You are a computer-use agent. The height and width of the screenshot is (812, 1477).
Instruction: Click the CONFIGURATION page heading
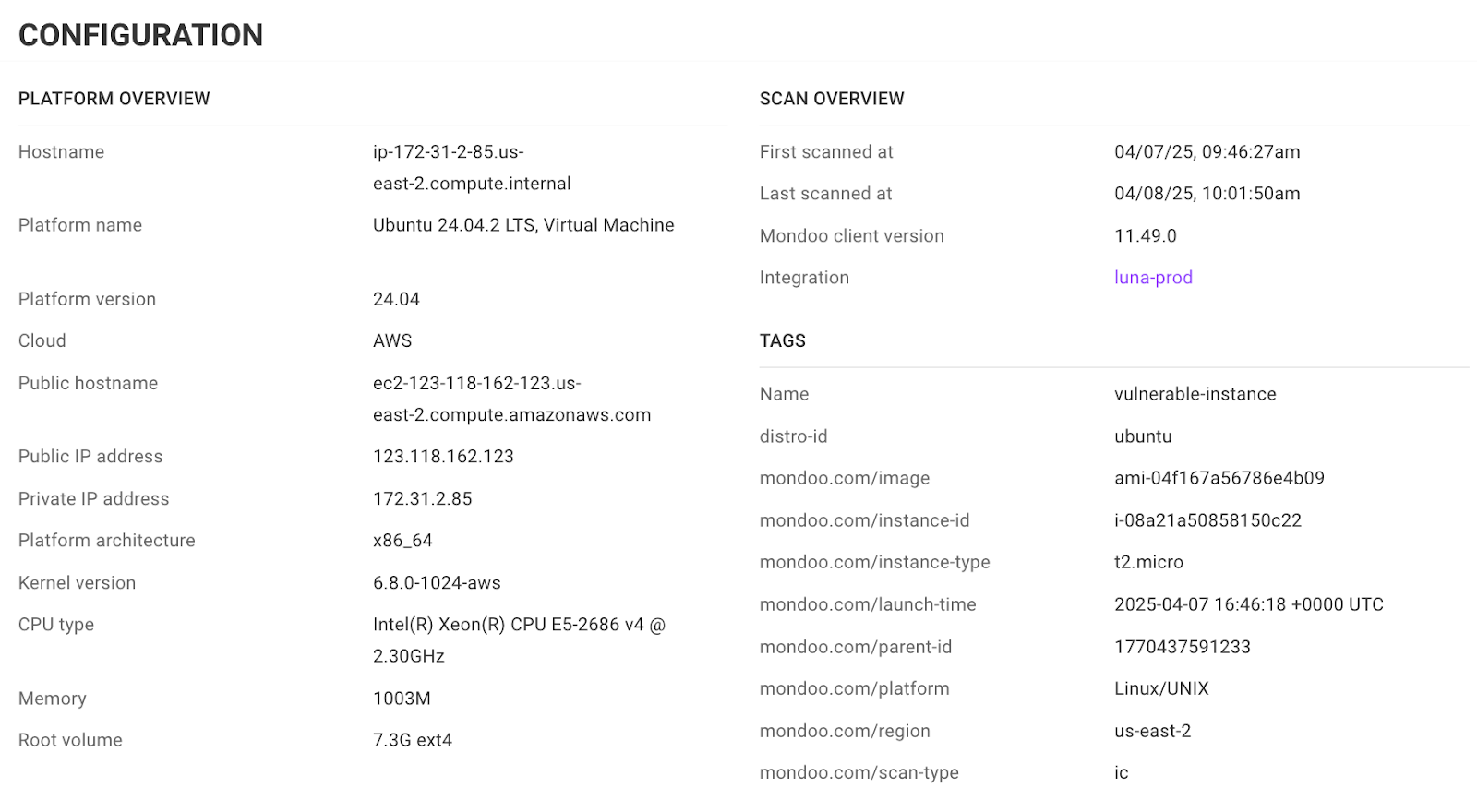140,35
